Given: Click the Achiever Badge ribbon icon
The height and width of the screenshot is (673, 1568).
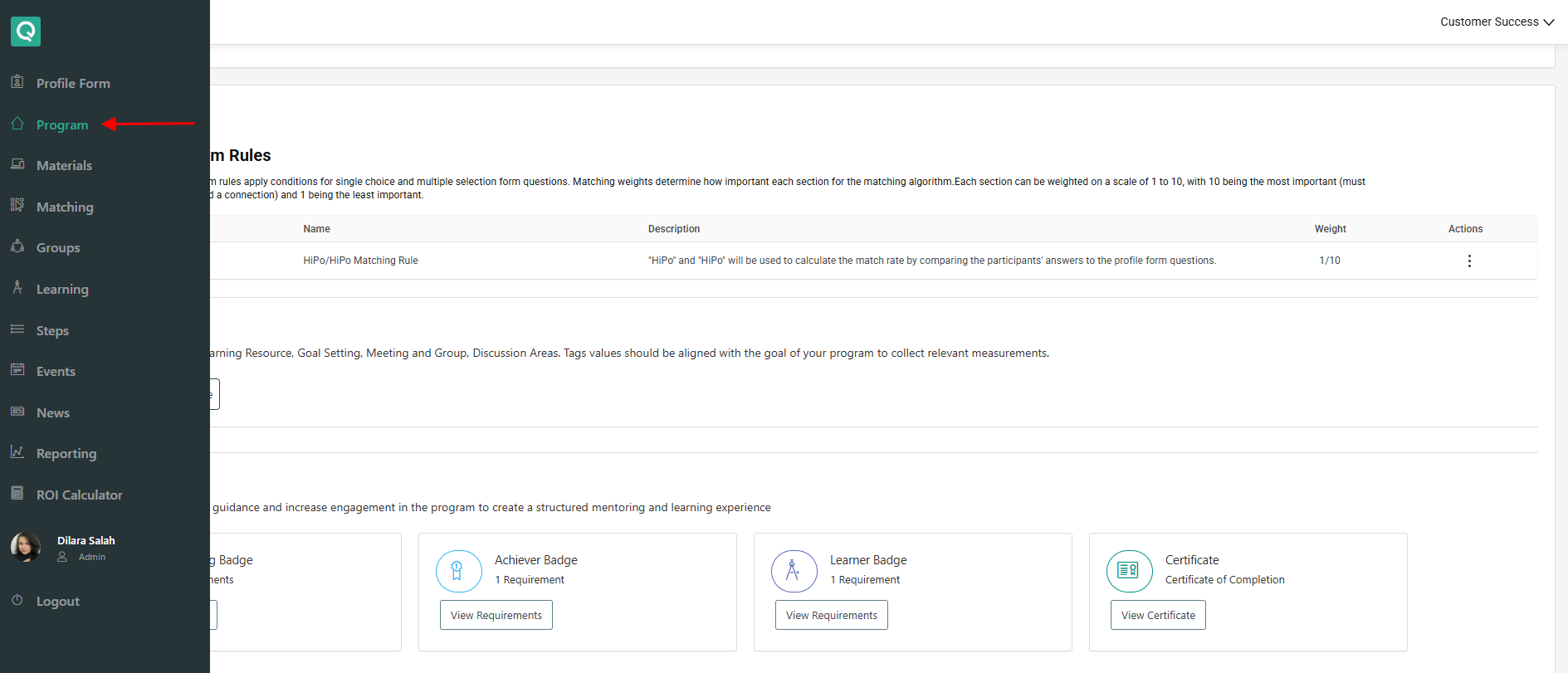Looking at the screenshot, I should [x=458, y=571].
